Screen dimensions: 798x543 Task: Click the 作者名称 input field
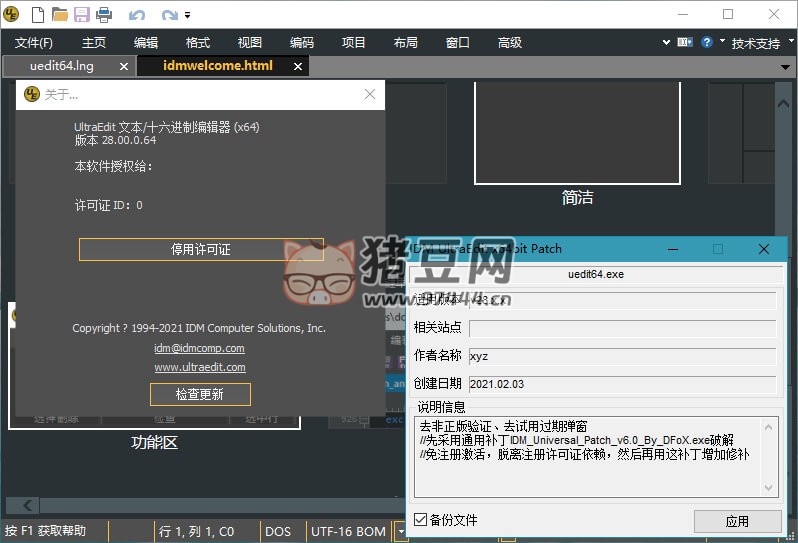[622, 355]
